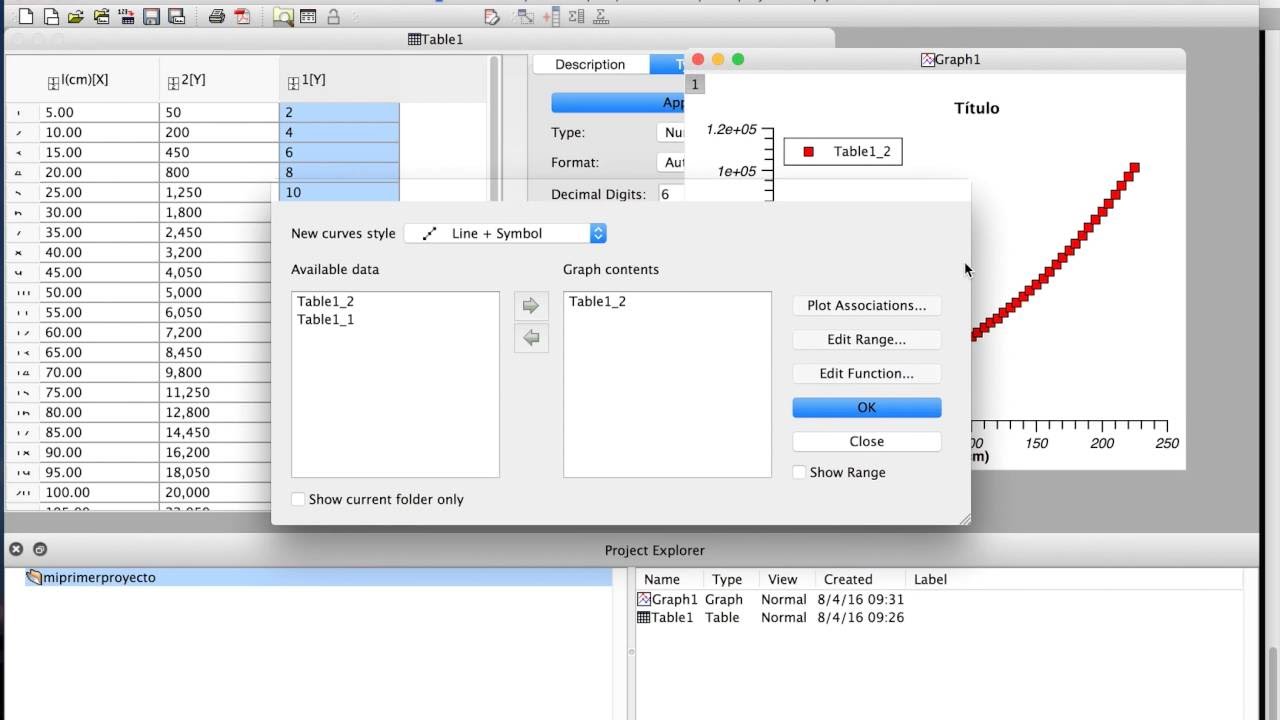
Task: Remove curve with left arrow button
Action: (x=531, y=338)
